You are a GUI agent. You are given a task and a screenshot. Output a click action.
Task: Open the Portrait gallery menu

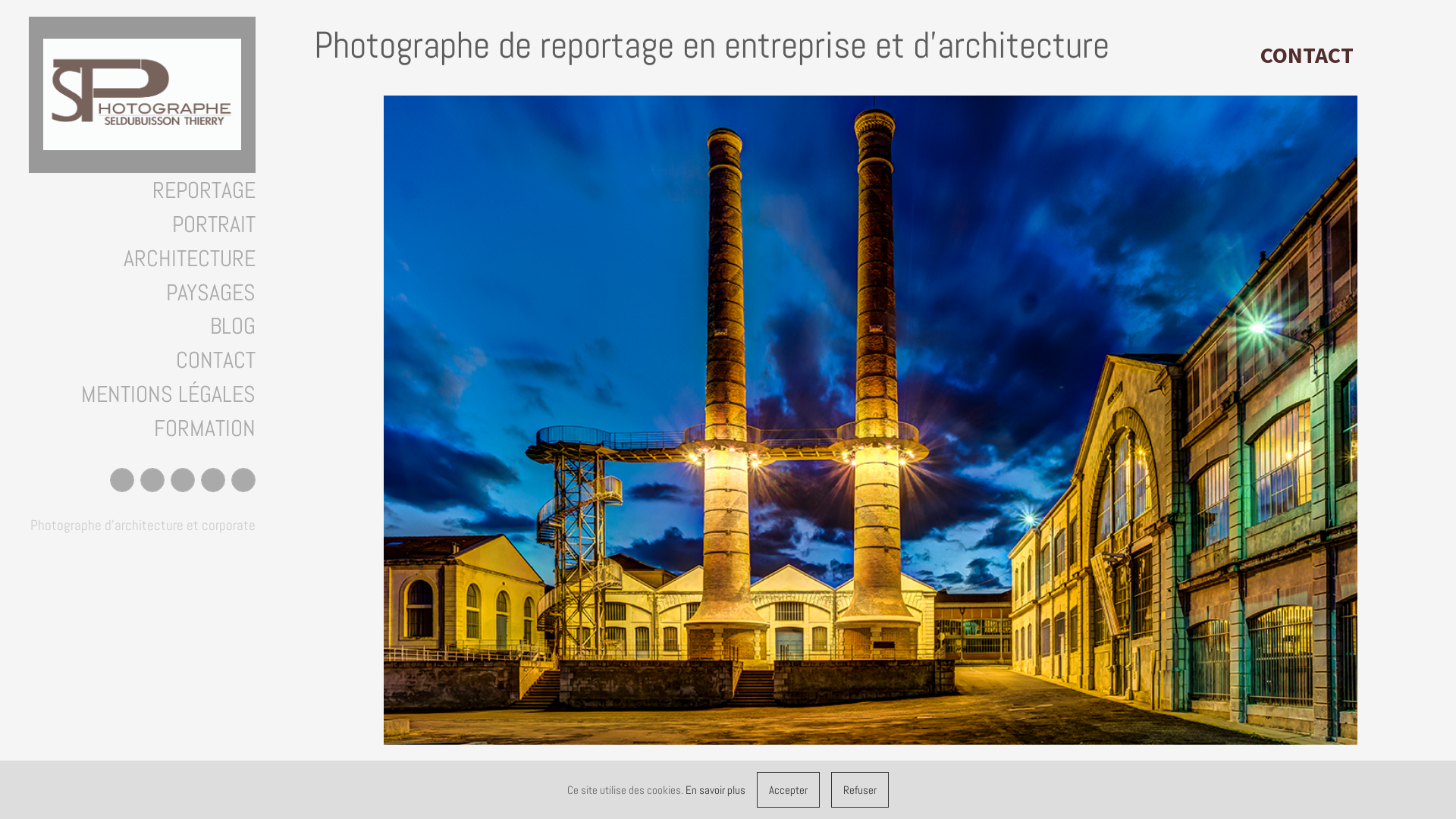213,224
